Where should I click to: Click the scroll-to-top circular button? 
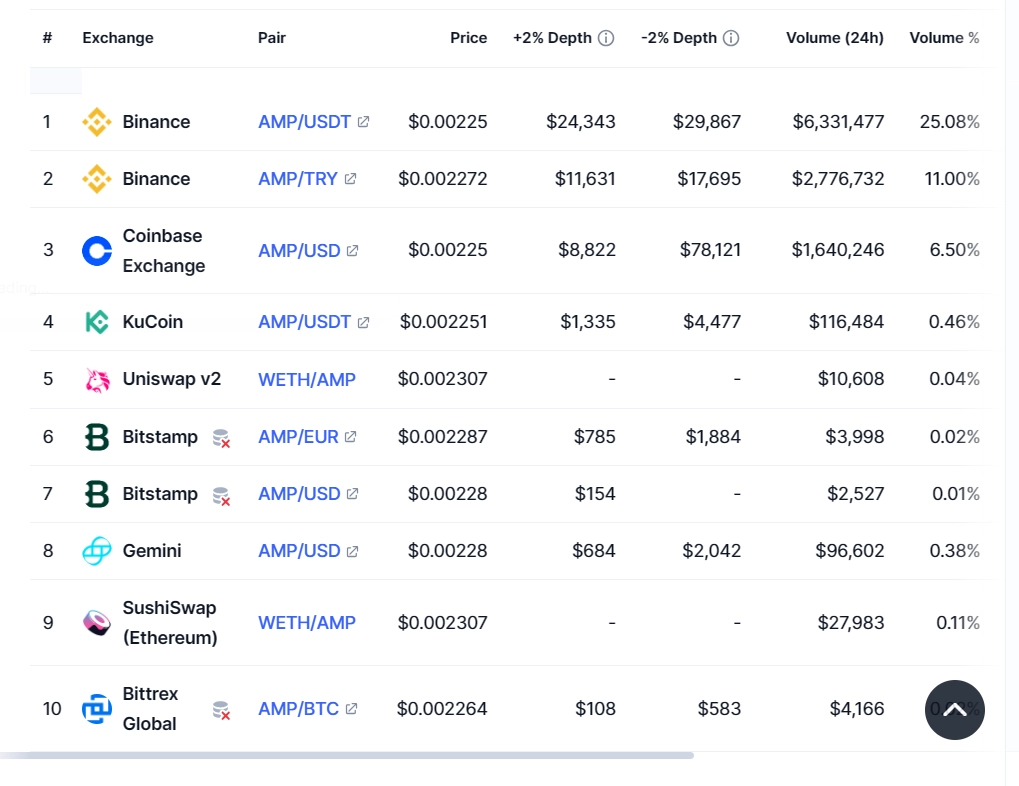click(x=954, y=710)
